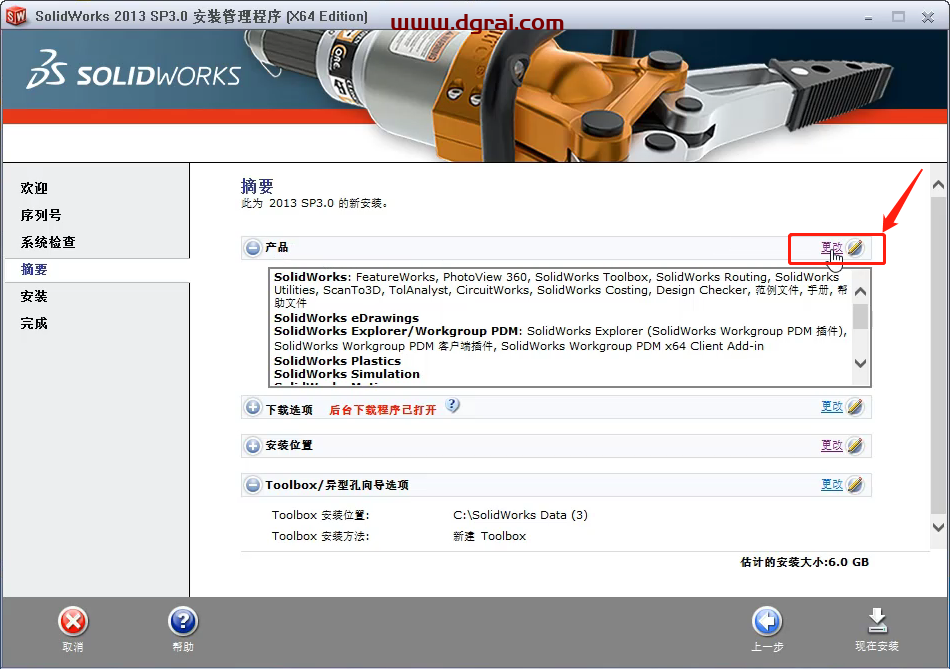Click main page scroll up arrow
950x669 pixels.
pyautogui.click(x=938, y=185)
